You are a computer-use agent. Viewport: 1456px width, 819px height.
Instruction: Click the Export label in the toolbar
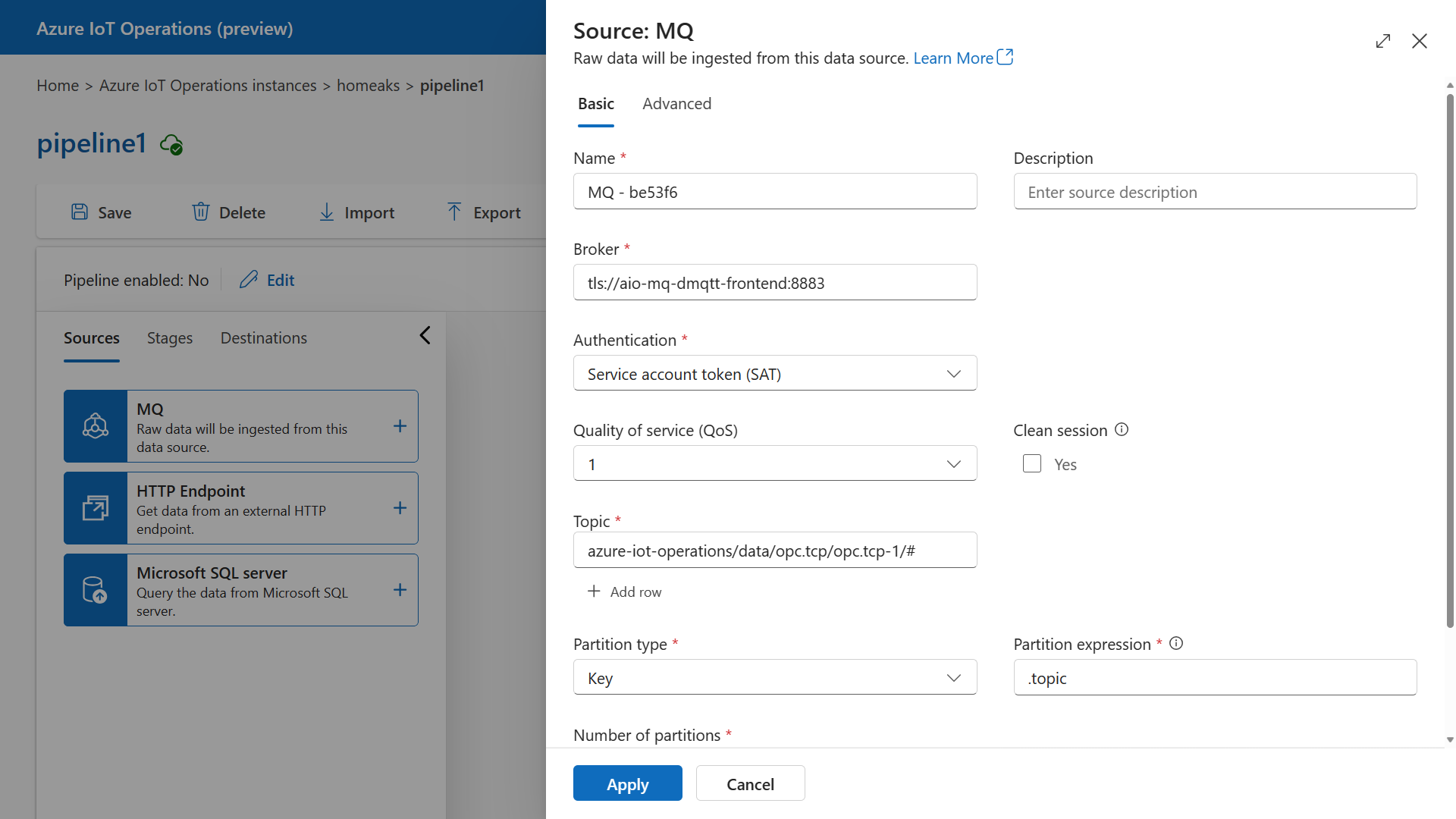click(497, 213)
